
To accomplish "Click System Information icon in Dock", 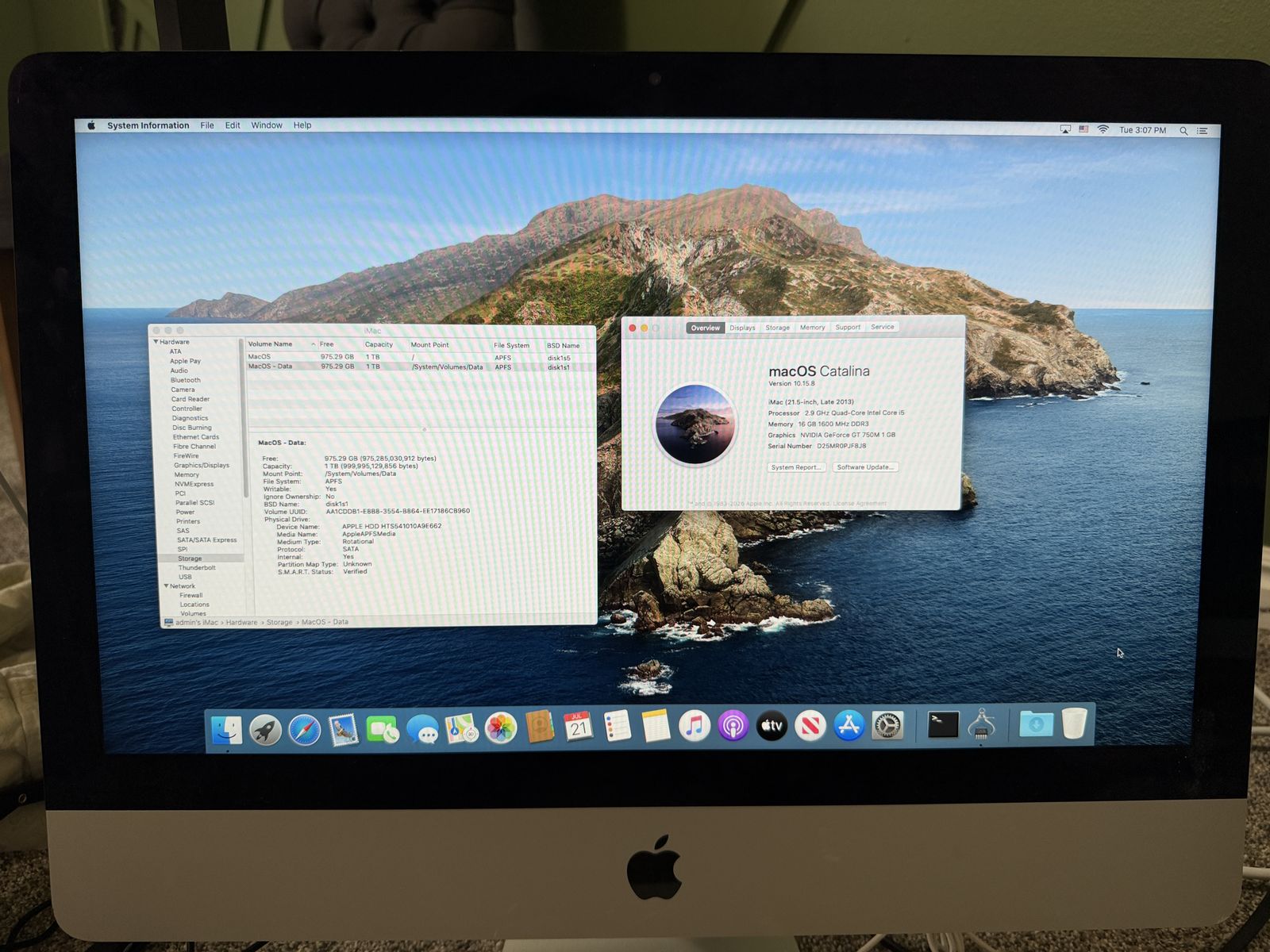I will pos(982,724).
